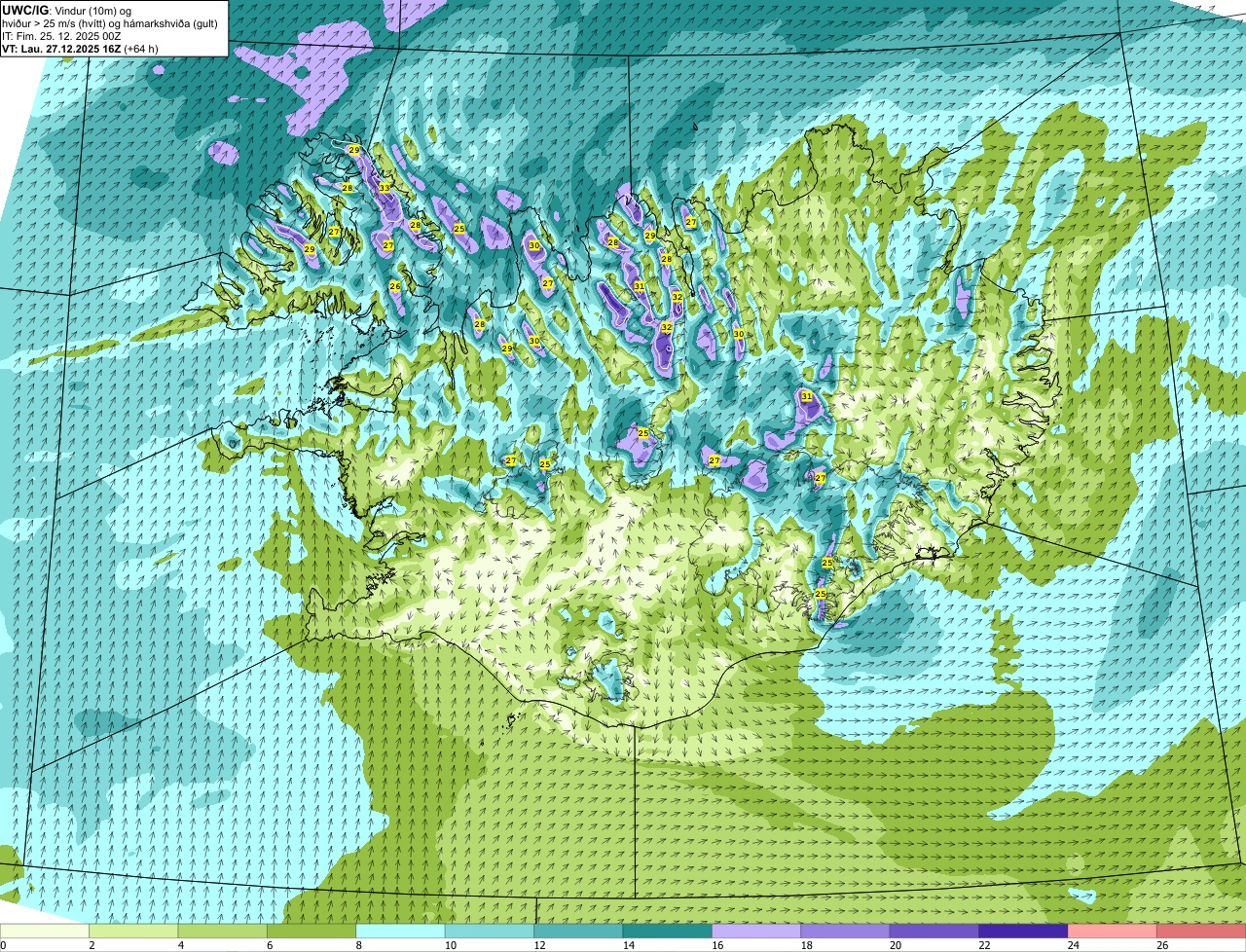Image resolution: width=1246 pixels, height=952 pixels.
Task: Choose the 10–12 m/s legend color swatch
Action: [x=490, y=931]
